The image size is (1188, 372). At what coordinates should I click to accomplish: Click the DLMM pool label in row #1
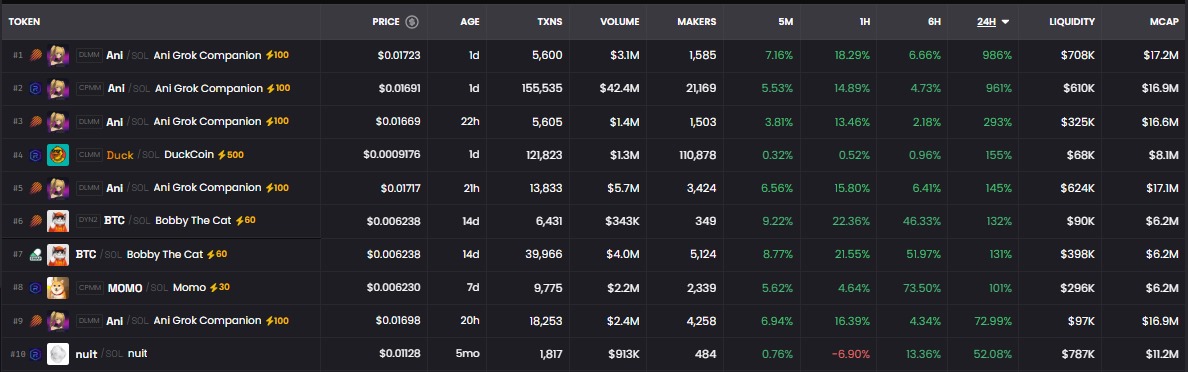pyautogui.click(x=89, y=55)
